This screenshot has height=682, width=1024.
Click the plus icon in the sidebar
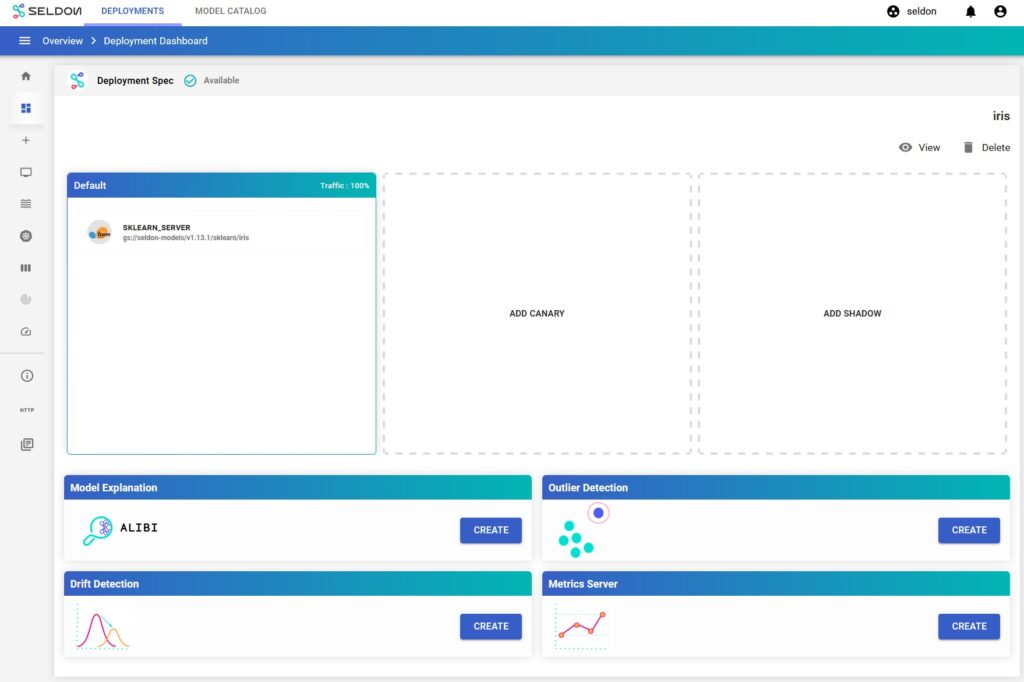click(x=26, y=140)
